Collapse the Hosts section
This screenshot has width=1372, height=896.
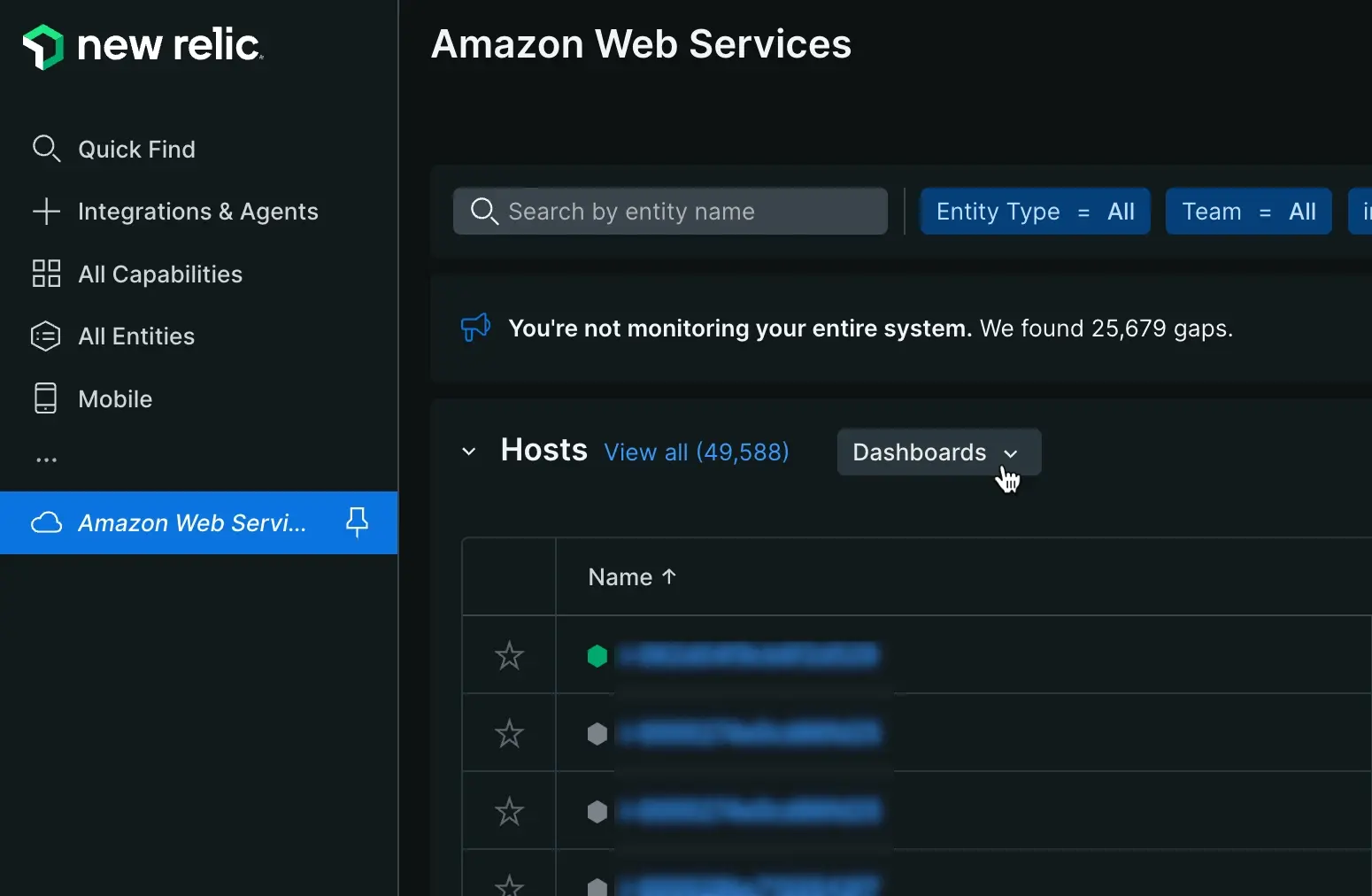469,452
